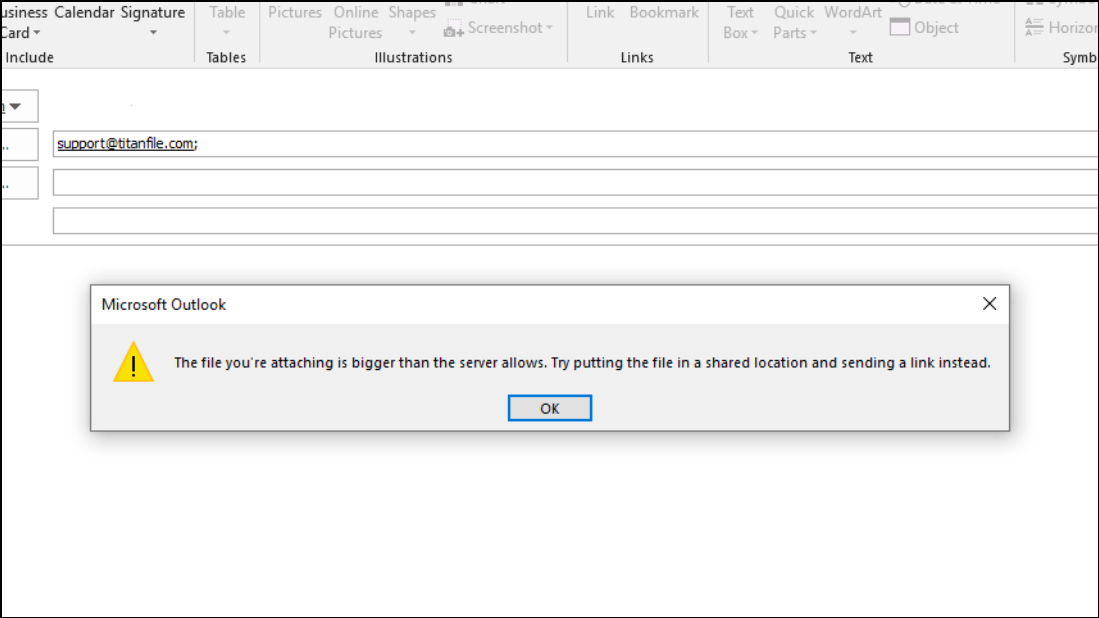Insert an Object via the icon

899,27
